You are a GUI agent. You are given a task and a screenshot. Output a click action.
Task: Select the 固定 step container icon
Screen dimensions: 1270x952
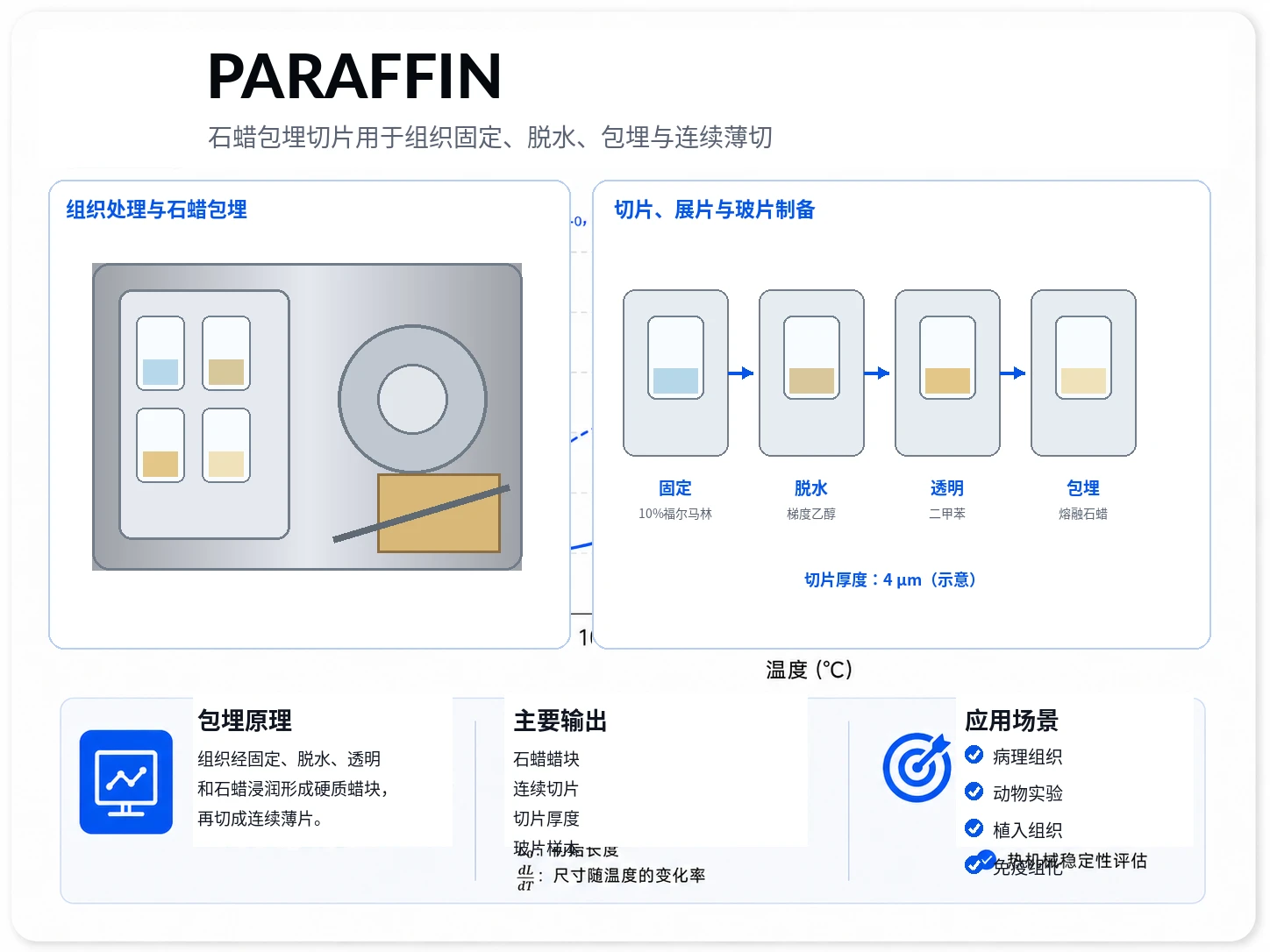coord(675,373)
